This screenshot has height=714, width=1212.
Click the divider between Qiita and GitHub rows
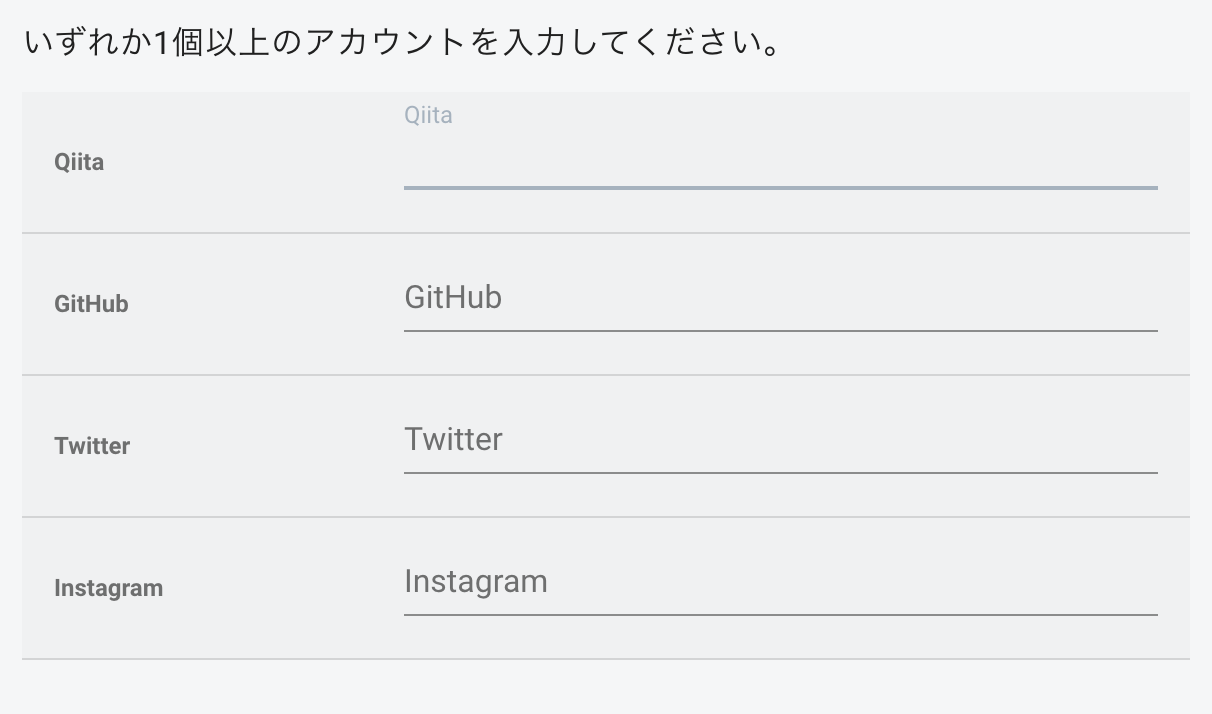pos(606,233)
